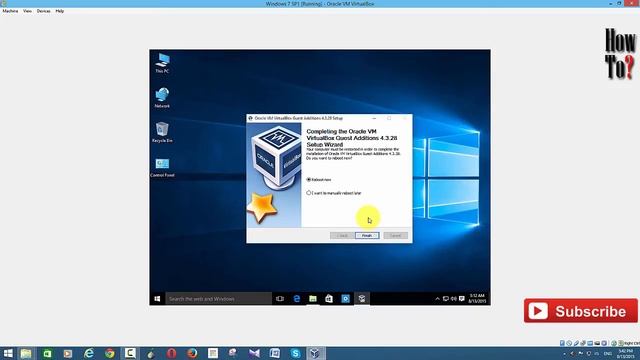
Task: Open the View menu
Action: (x=27, y=11)
